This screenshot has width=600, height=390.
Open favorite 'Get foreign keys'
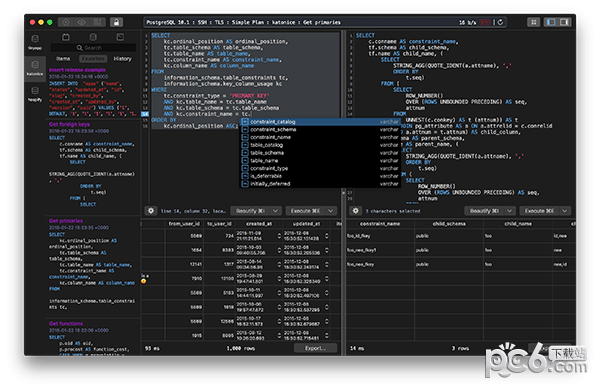(x=69, y=124)
